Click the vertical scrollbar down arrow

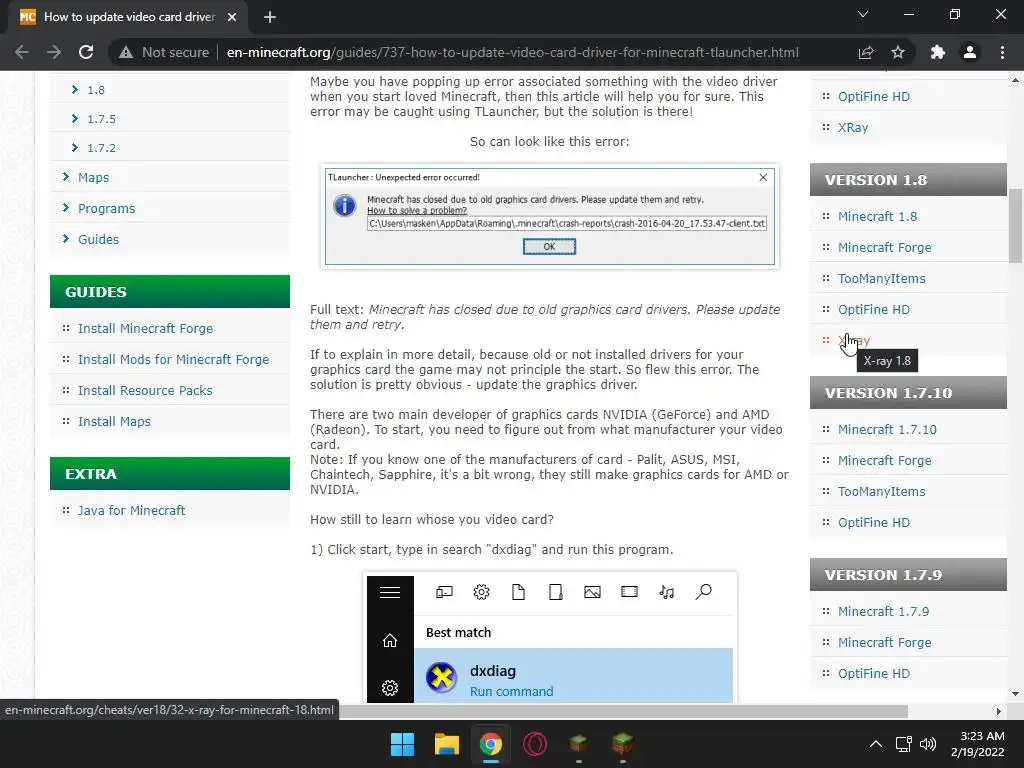click(1015, 694)
